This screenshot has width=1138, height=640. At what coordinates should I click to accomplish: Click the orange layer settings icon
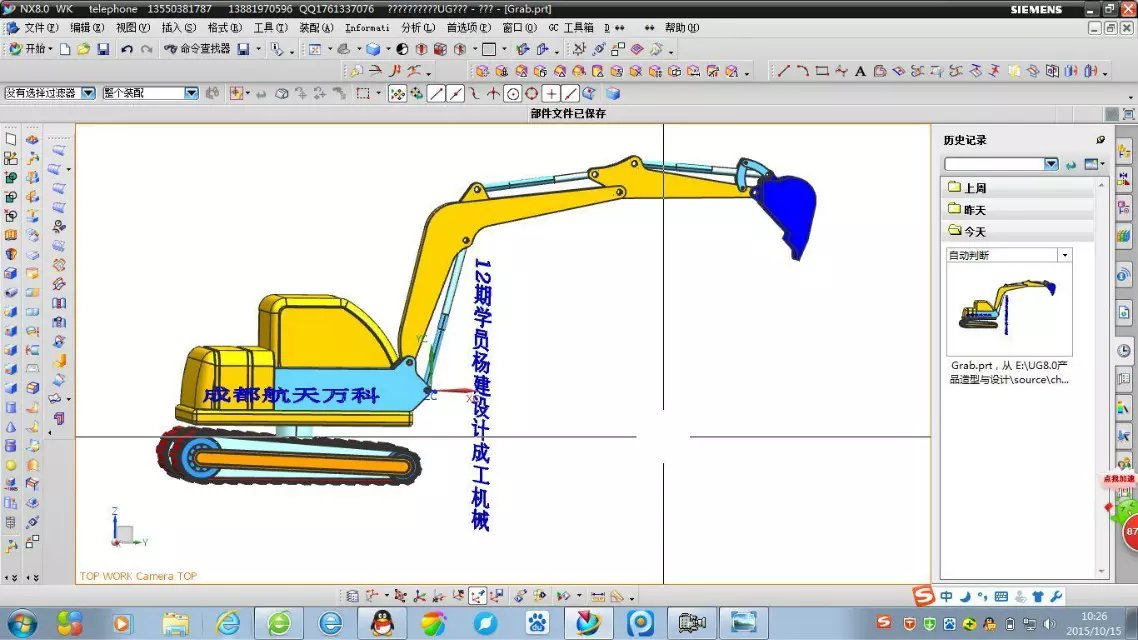636,49
